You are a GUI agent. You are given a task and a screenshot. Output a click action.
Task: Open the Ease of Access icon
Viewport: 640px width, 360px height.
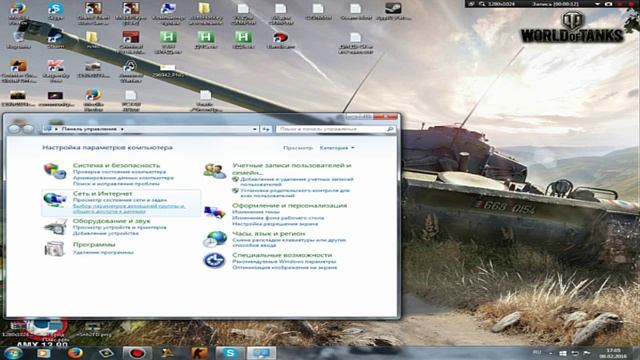click(214, 260)
